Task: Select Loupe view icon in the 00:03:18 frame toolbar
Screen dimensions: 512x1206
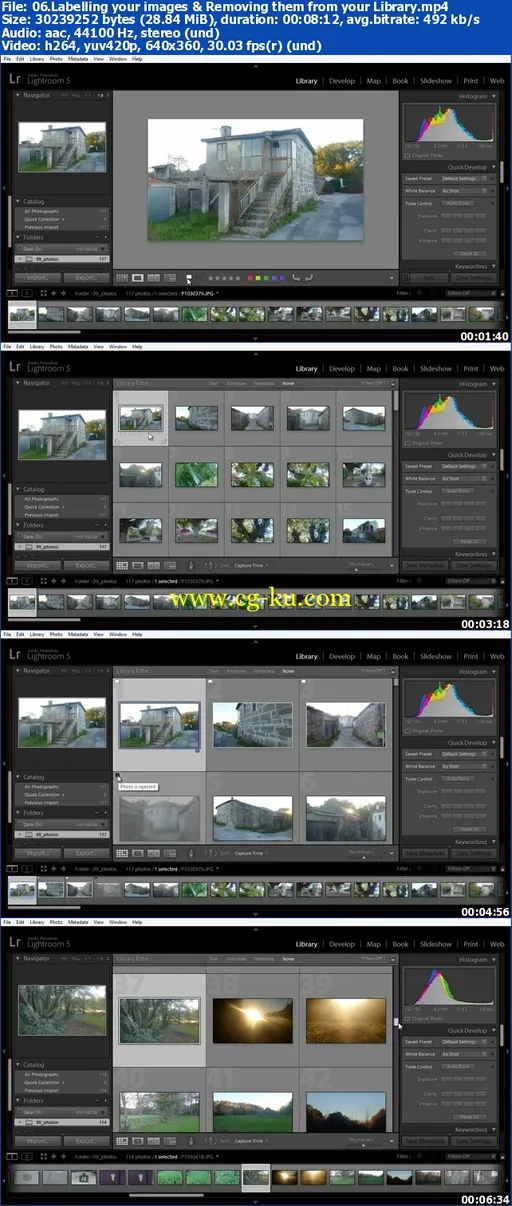Action: [x=138, y=565]
